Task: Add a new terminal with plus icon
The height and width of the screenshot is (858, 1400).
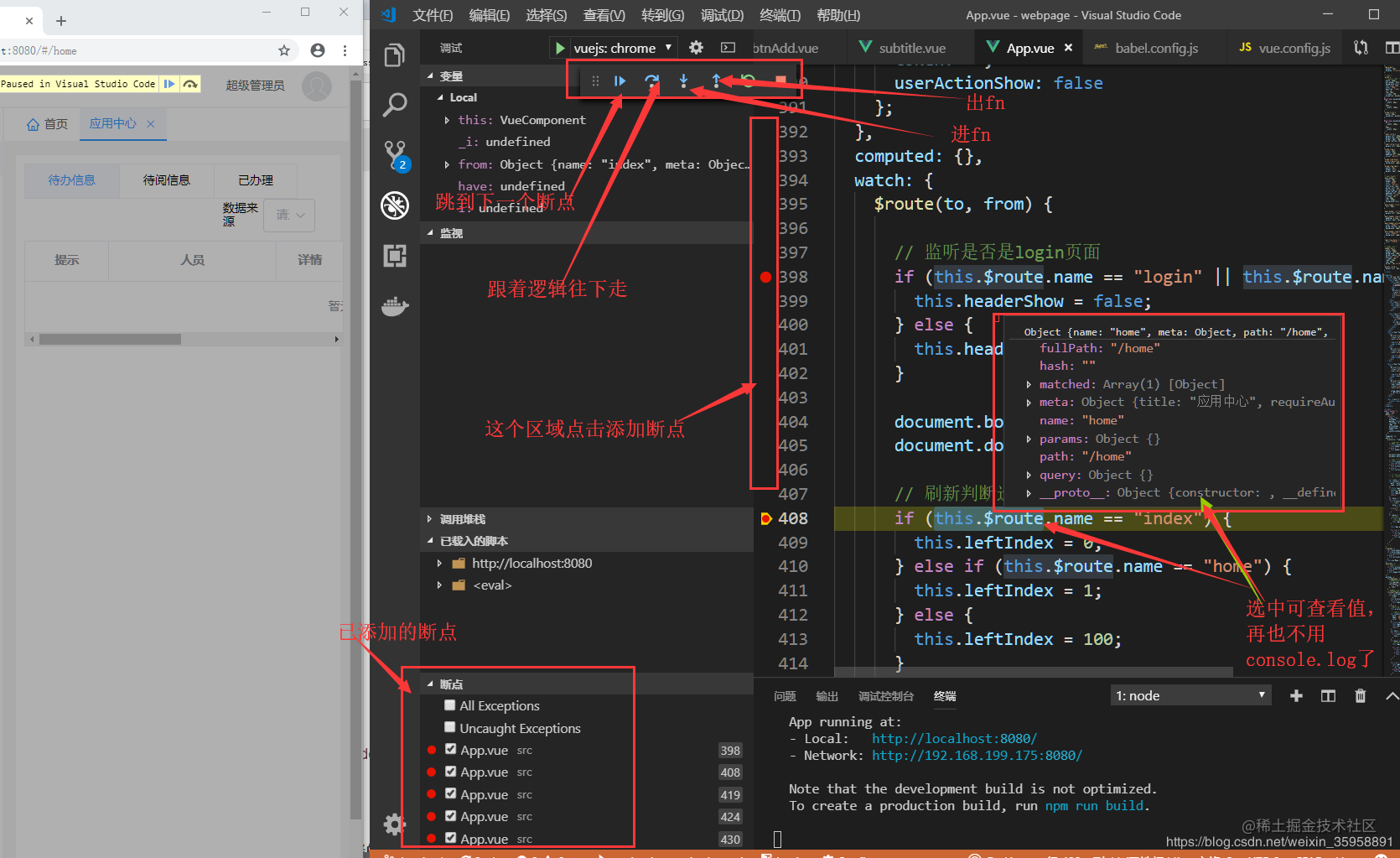Action: click(x=1296, y=695)
